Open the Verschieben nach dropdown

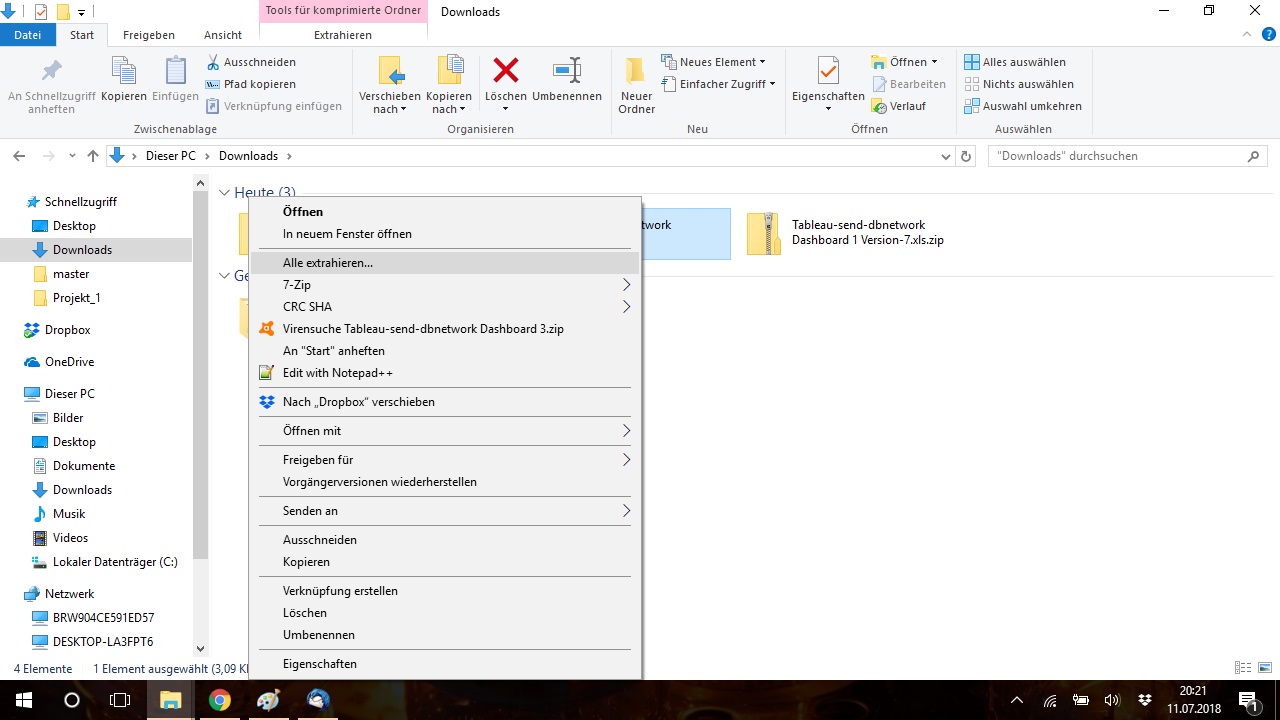[x=390, y=103]
